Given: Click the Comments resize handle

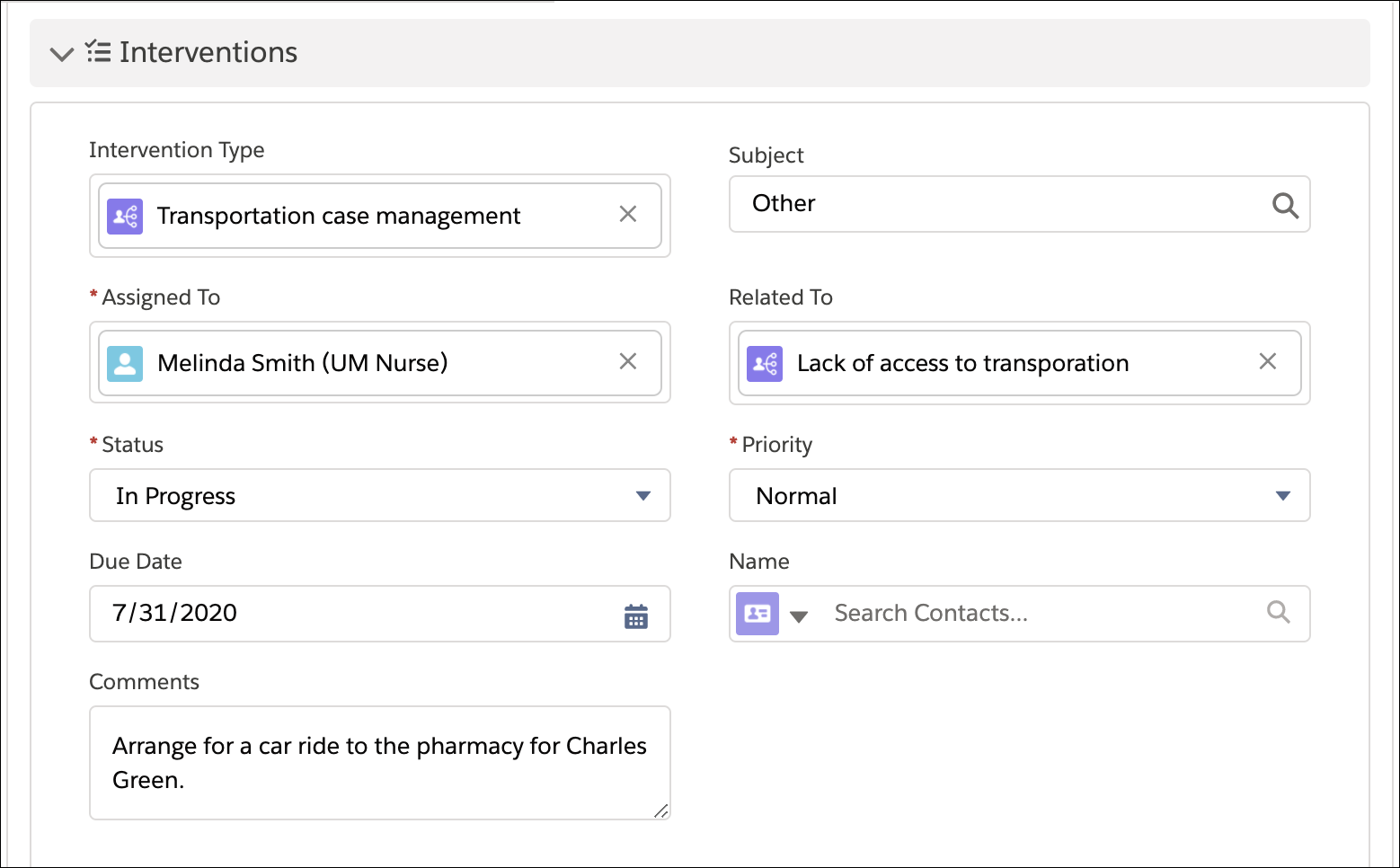Looking at the screenshot, I should pos(661,810).
